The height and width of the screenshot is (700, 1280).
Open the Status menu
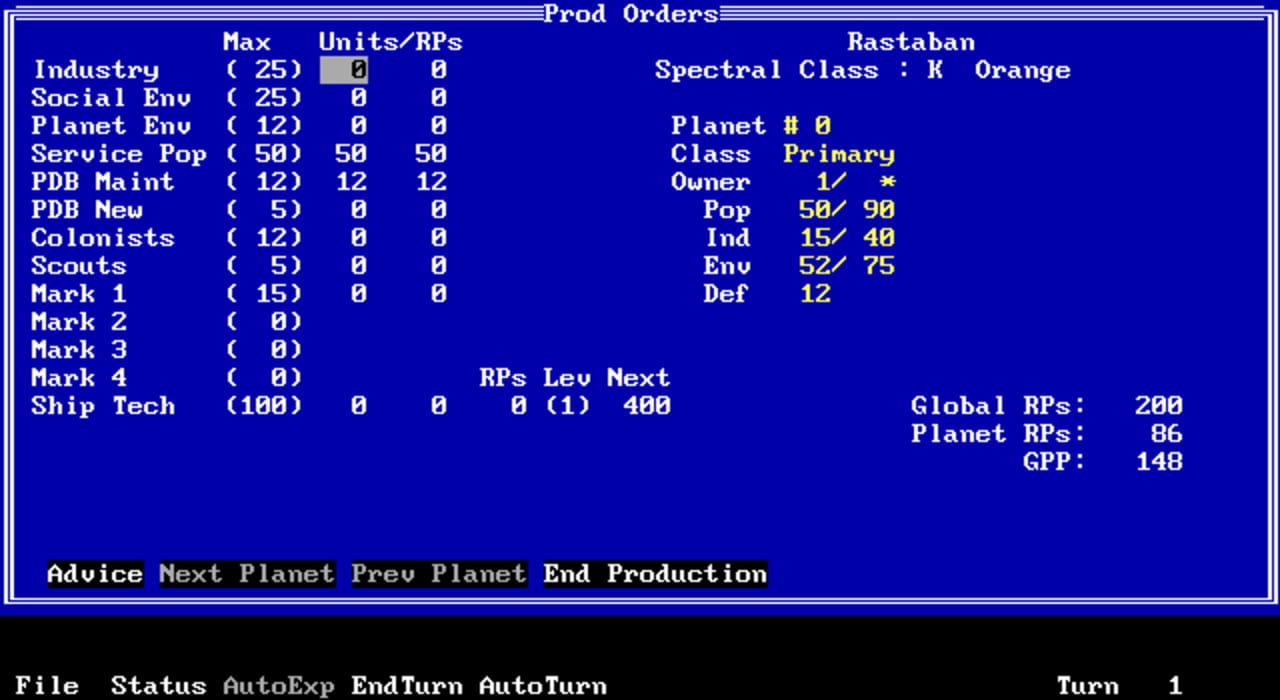click(158, 686)
